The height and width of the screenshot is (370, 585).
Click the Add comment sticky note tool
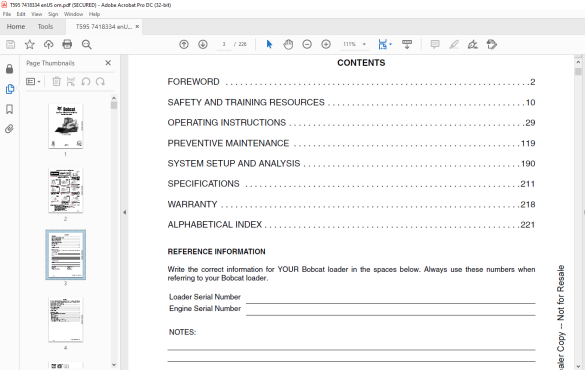435,44
